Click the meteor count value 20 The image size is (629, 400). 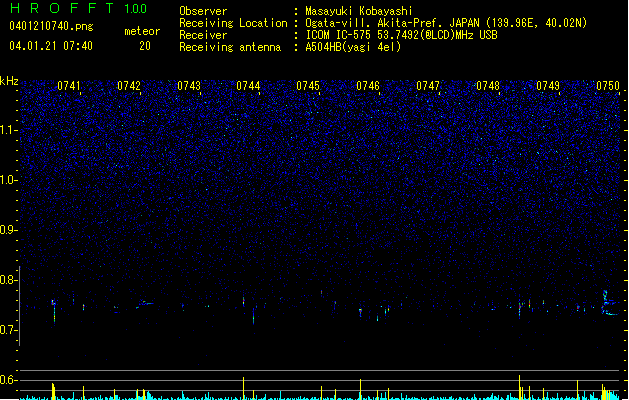click(145, 46)
